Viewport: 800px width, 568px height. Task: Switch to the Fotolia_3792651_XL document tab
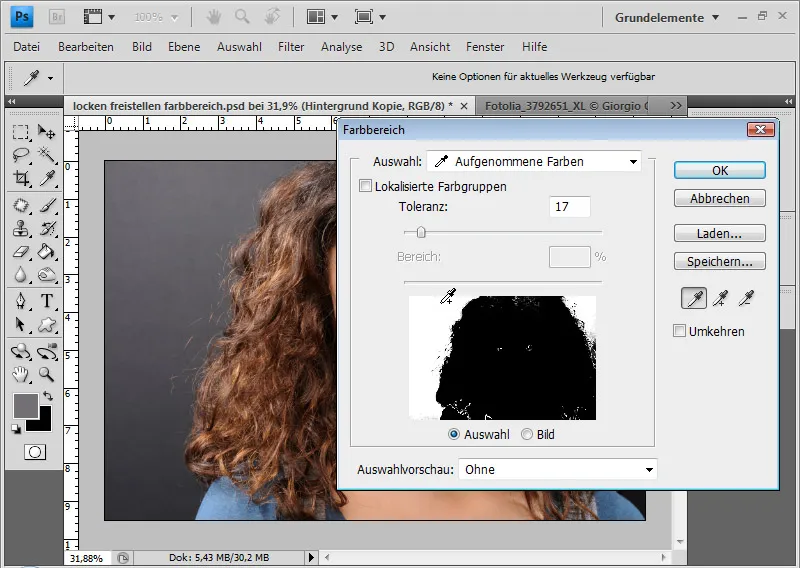566,106
